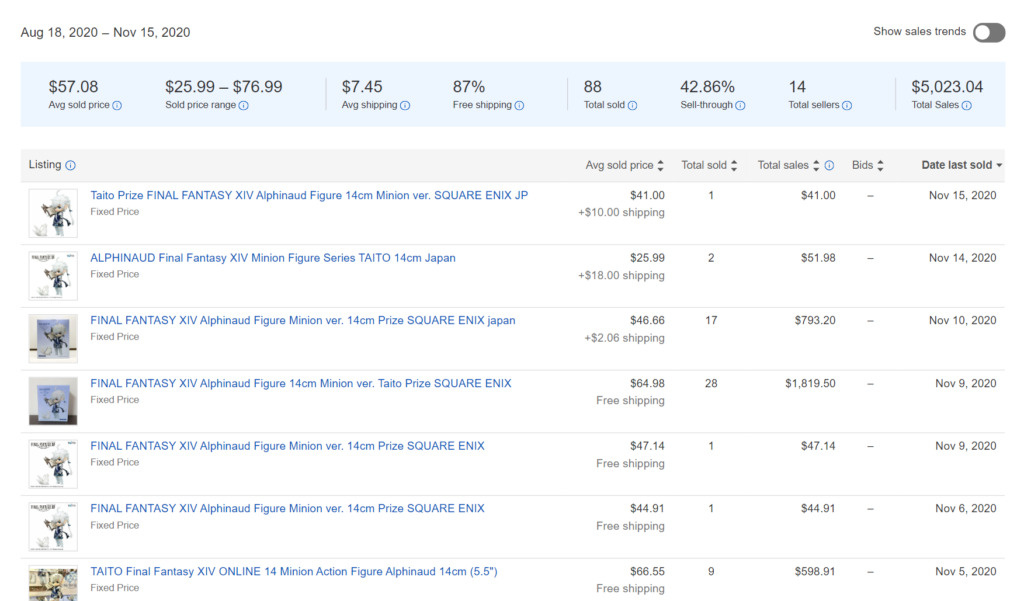Viewport: 1024px width, 601px height.
Task: Click info icon beside Listing column header
Action: 70,166
